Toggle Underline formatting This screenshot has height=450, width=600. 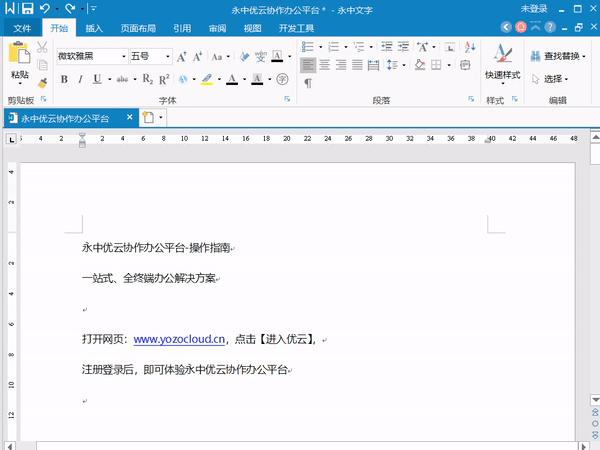(97, 79)
